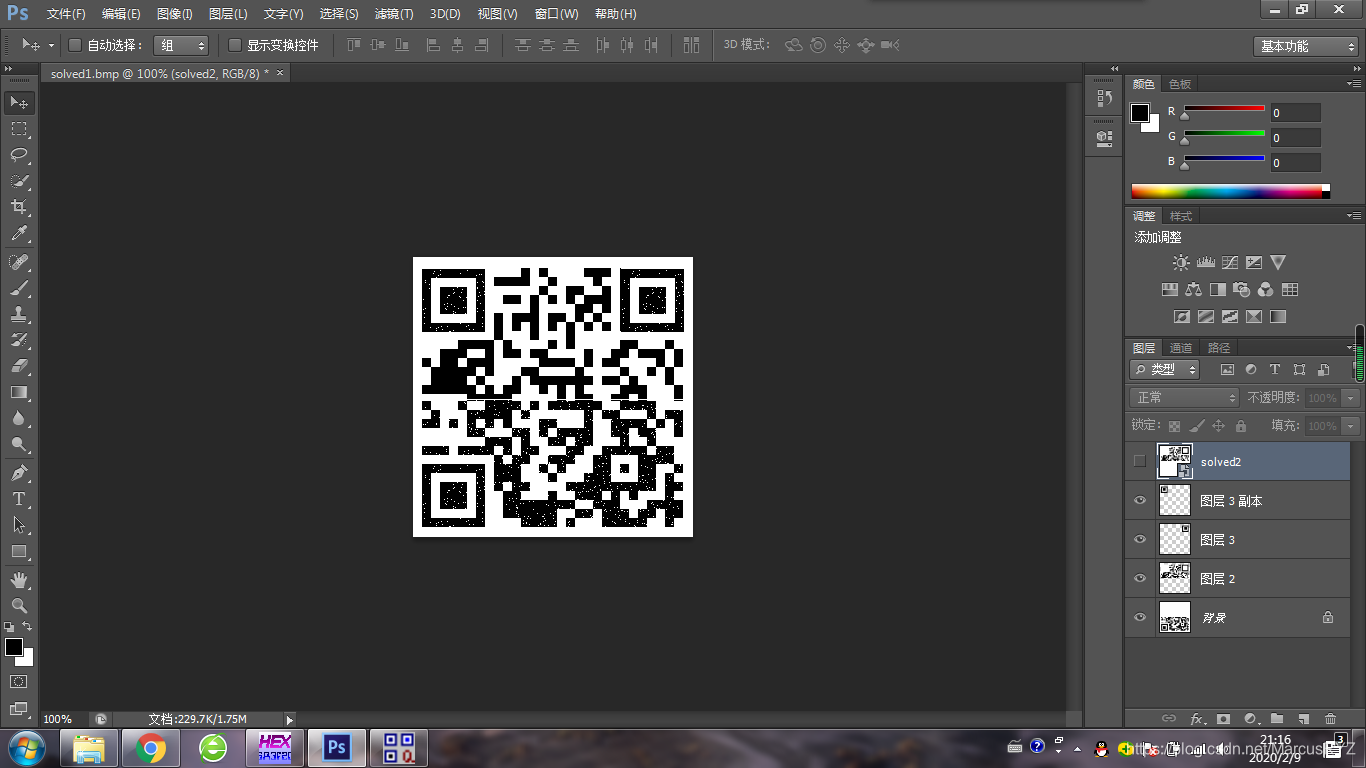Select the Blur tool
The width and height of the screenshot is (1366, 768).
click(19, 418)
